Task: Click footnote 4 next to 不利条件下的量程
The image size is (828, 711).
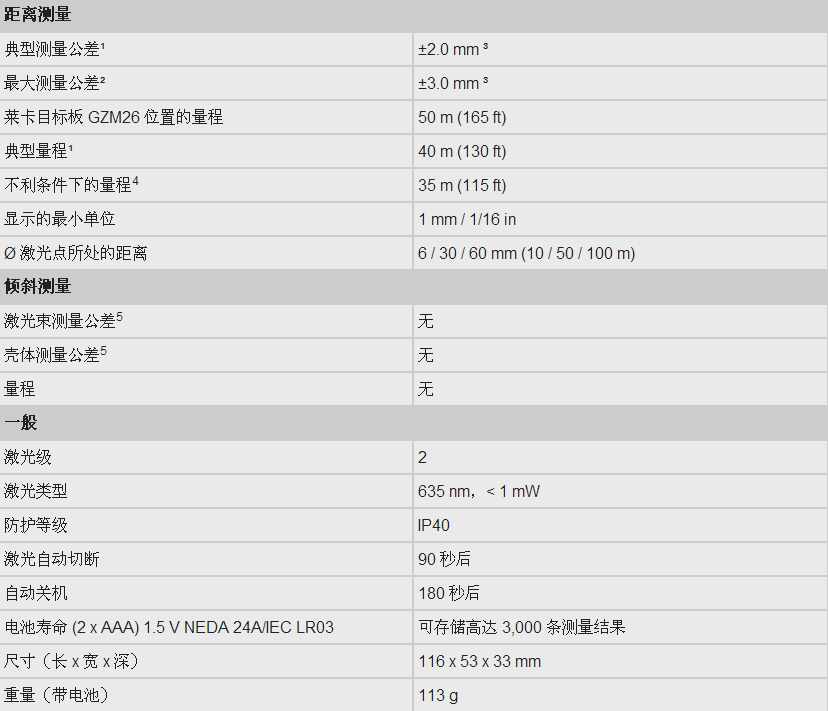Action: [136, 181]
